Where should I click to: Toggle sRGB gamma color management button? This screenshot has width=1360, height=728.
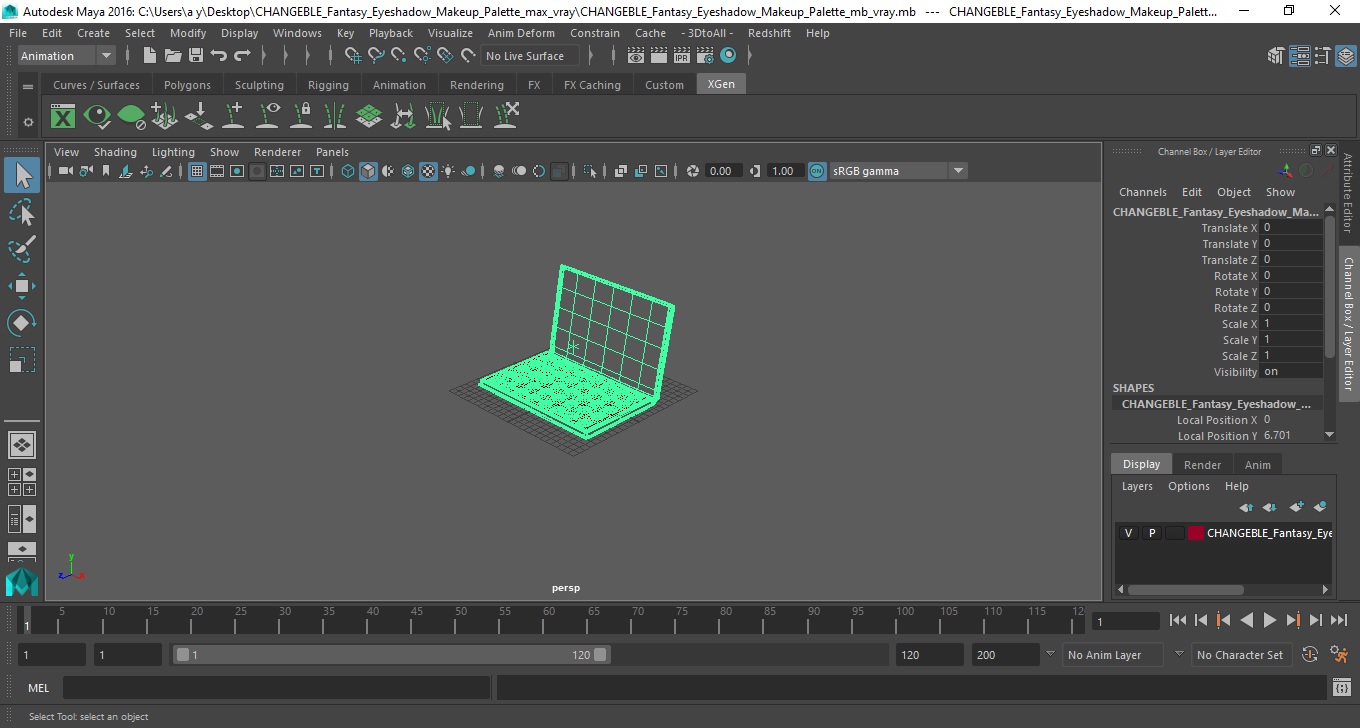pos(817,171)
